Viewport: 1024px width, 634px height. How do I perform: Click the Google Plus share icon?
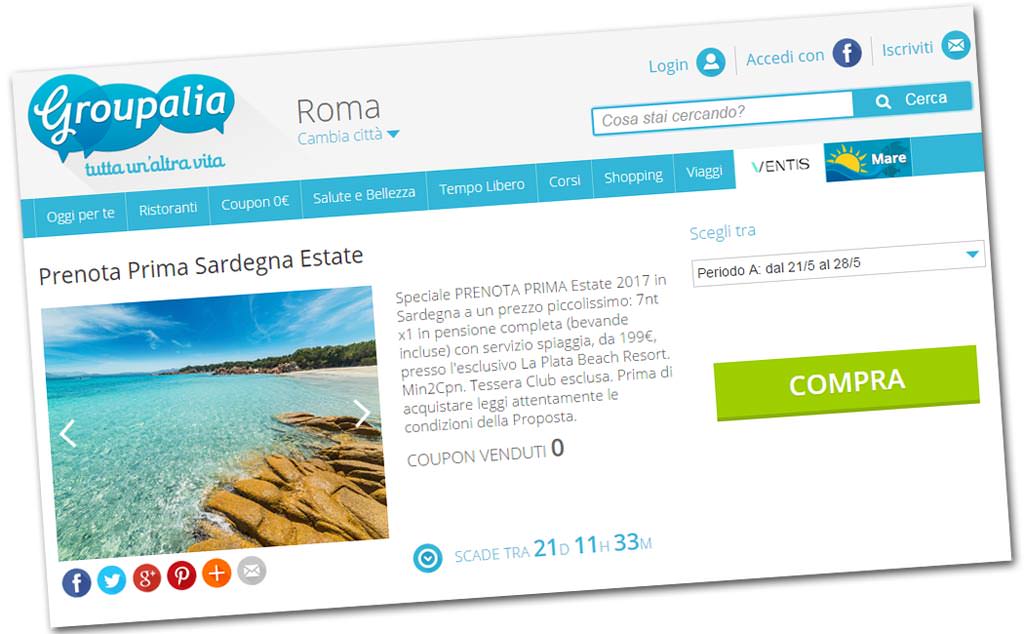pyautogui.click(x=146, y=577)
